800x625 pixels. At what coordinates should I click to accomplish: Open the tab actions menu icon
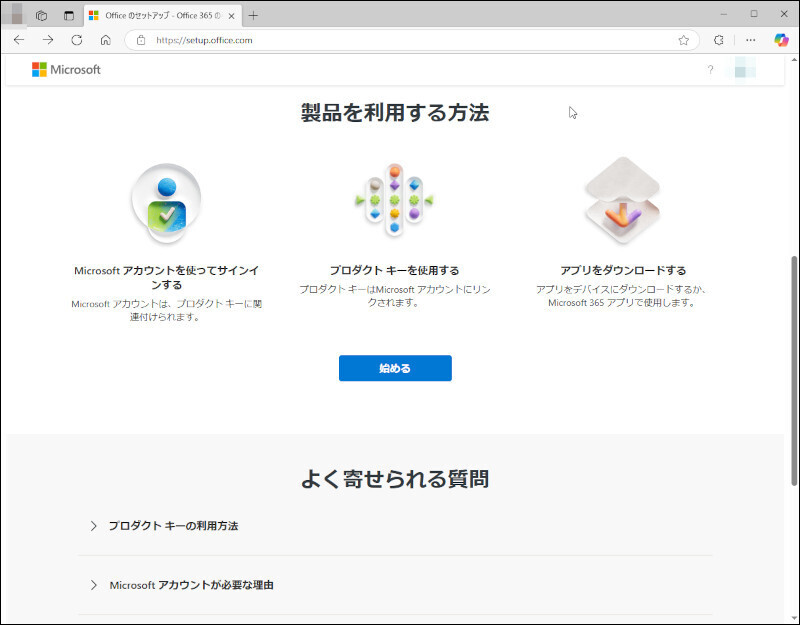[x=69, y=15]
